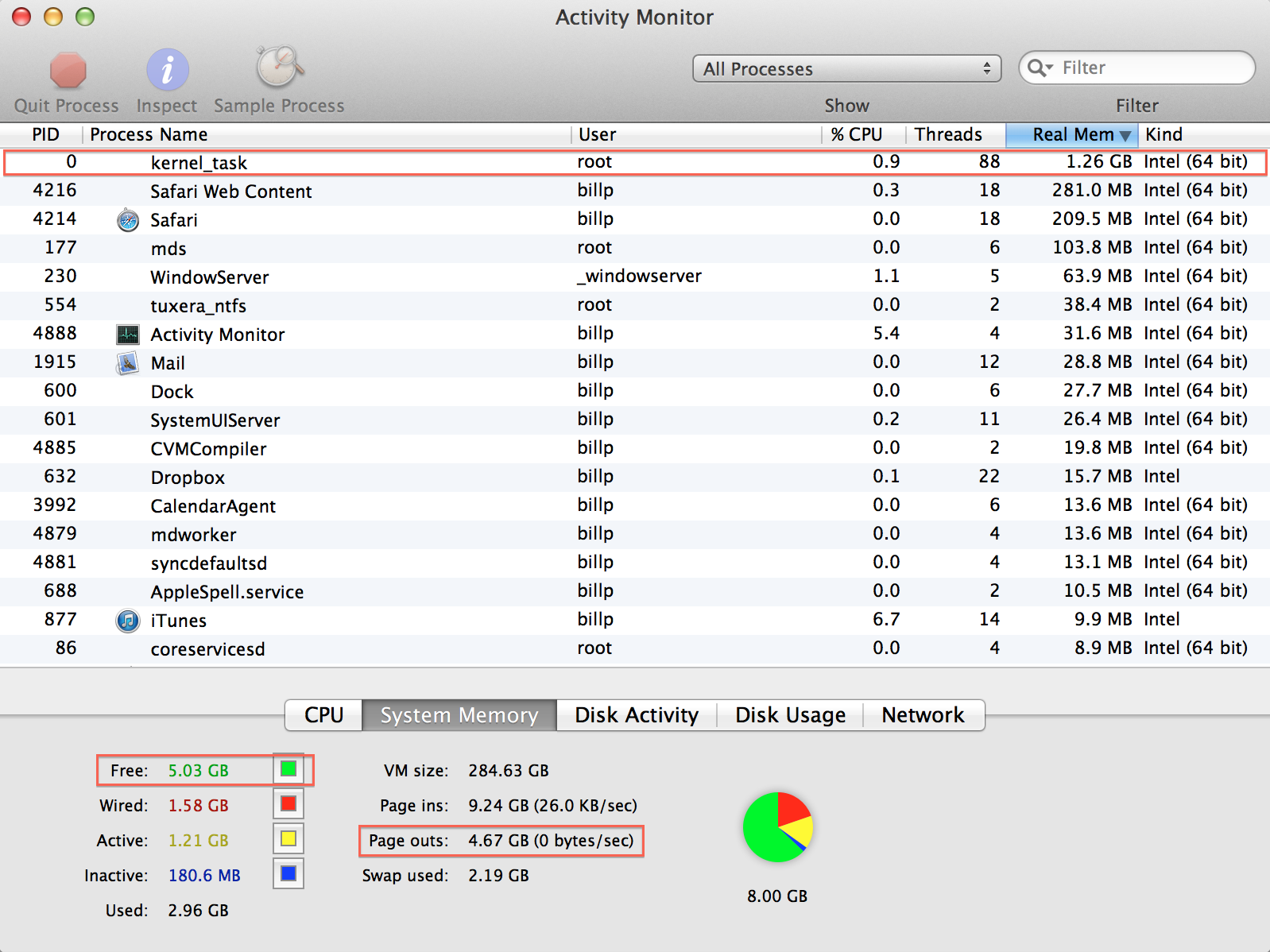Click the Page outs 4.67 GB value

pyautogui.click(x=551, y=841)
